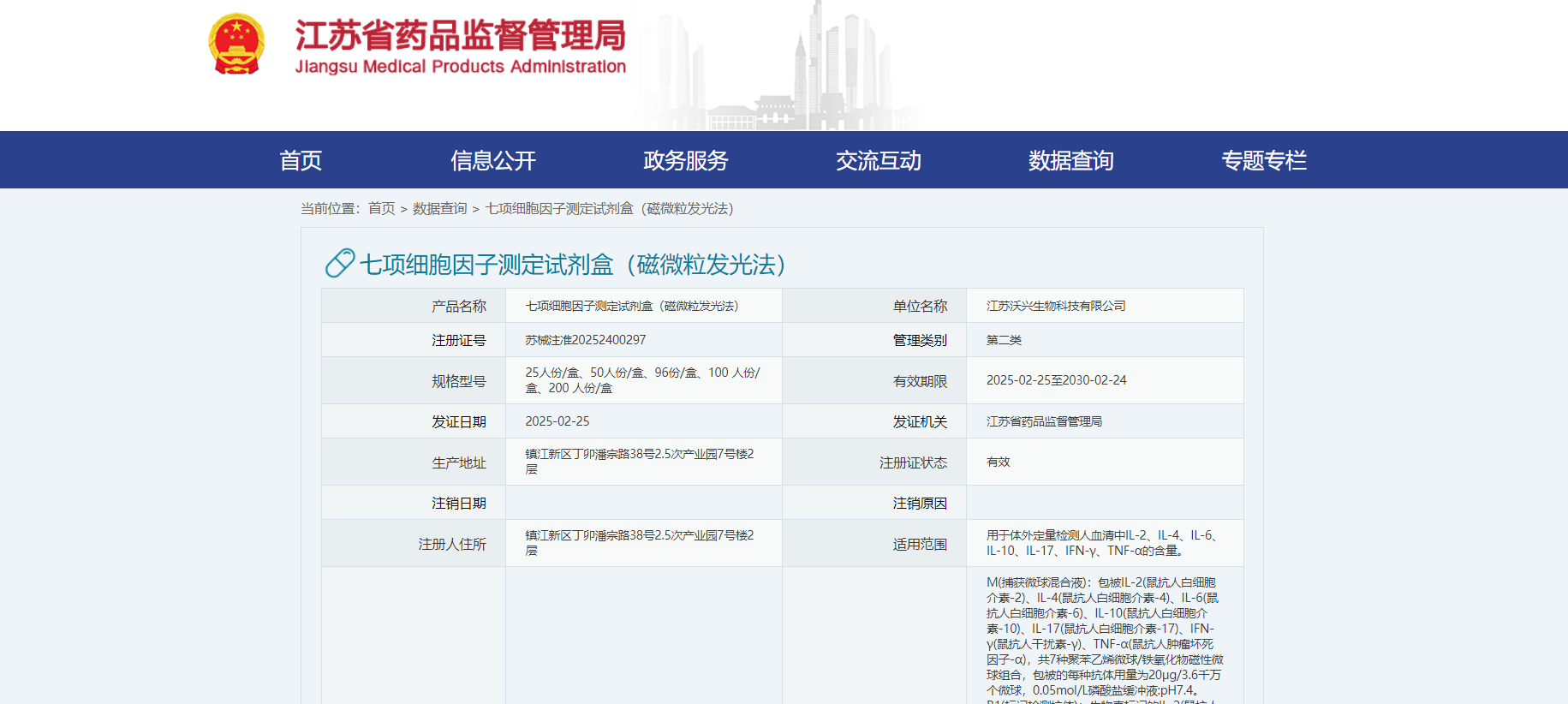
Task: Select issue date value 2025-02-25
Action: tap(557, 421)
